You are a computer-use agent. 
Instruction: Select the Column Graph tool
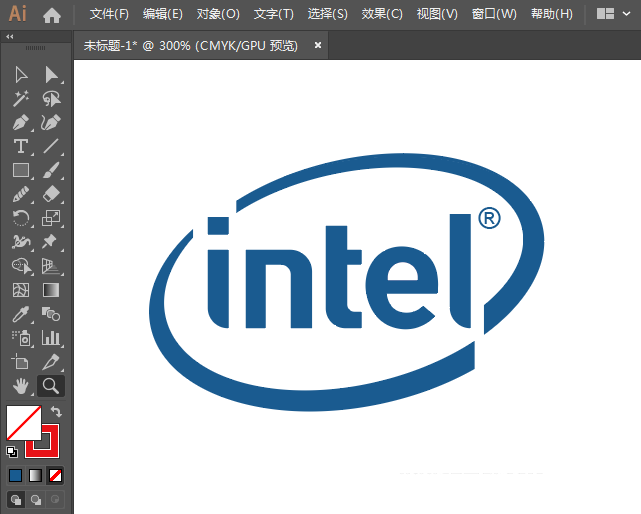(x=52, y=338)
